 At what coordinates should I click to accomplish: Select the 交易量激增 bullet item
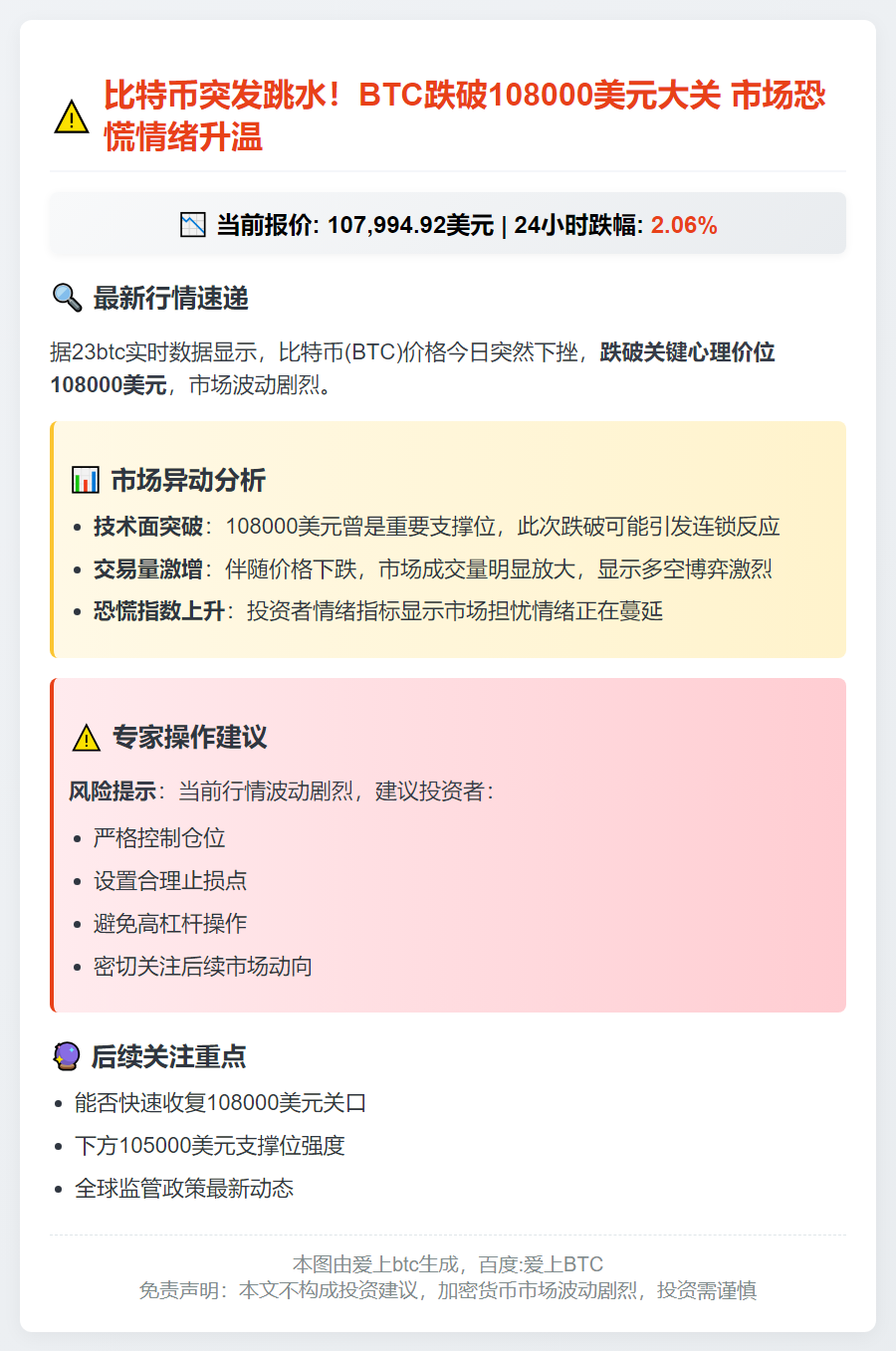[432, 569]
